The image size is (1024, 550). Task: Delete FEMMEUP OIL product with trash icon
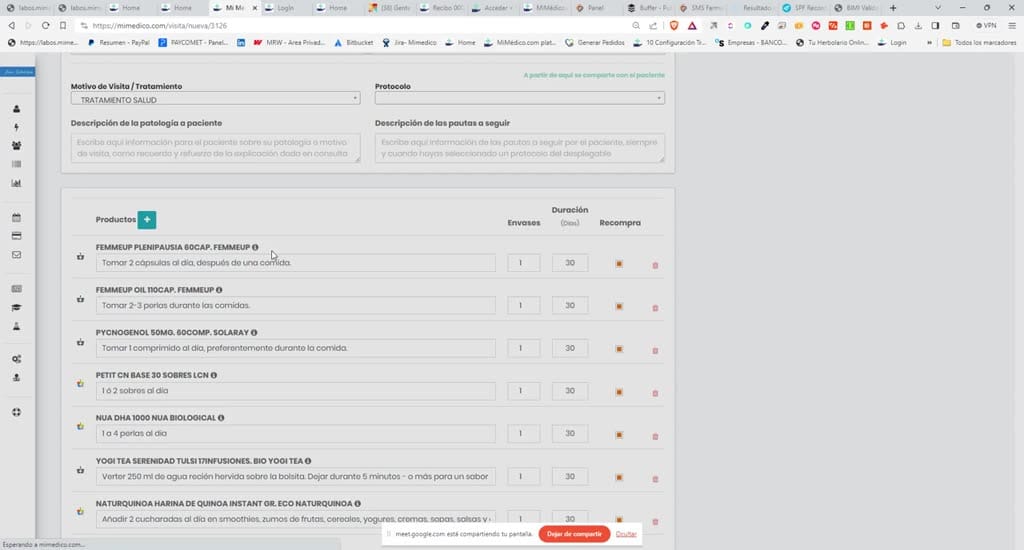tap(655, 308)
